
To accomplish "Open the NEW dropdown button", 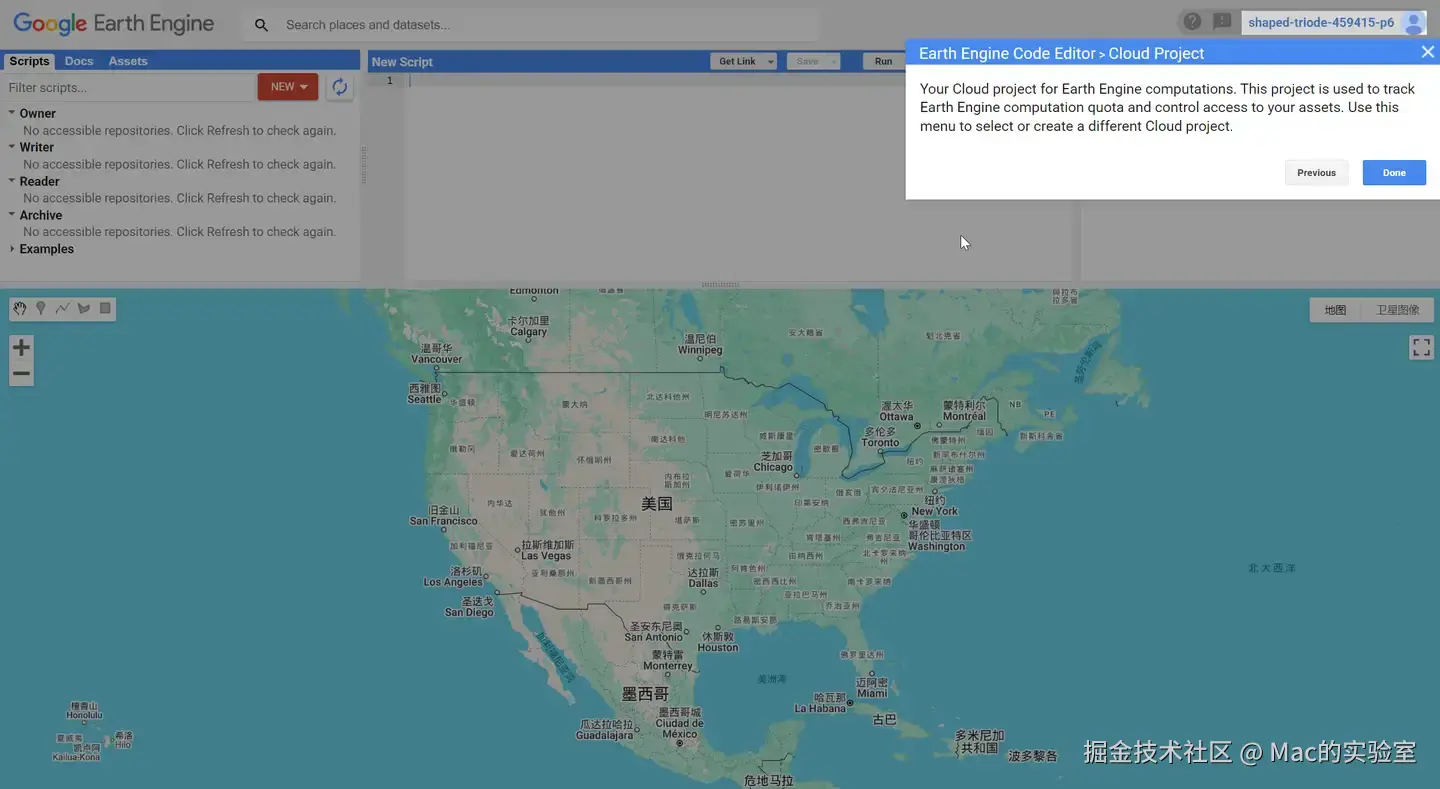I will (x=288, y=87).
